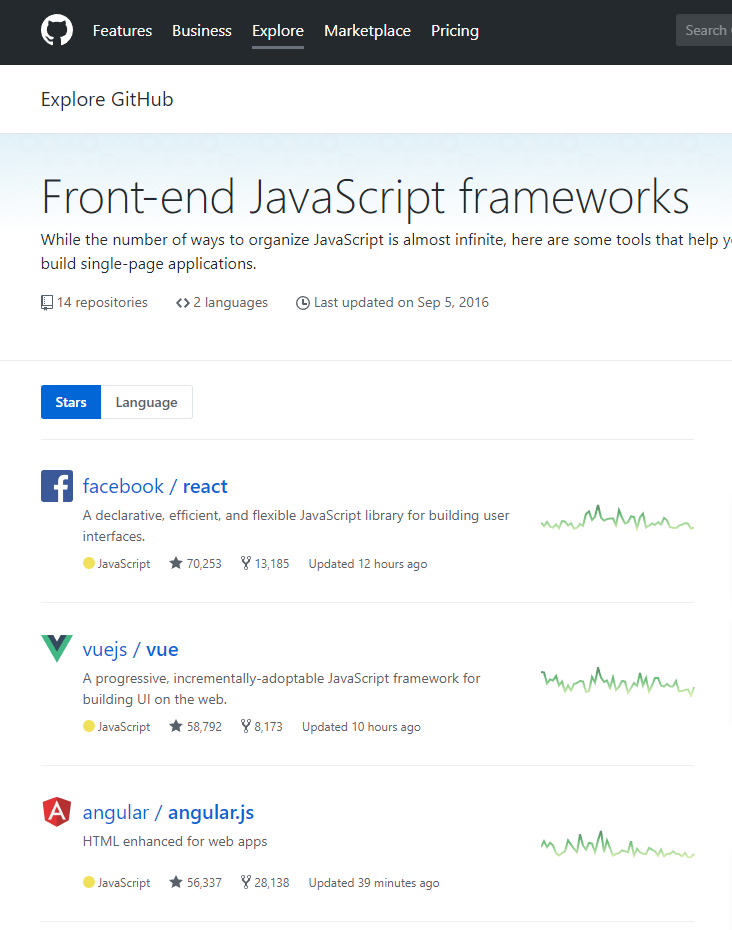Screen dimensions: 732x930
Task: Click the GitHub Octocat logo
Action: [x=56, y=30]
